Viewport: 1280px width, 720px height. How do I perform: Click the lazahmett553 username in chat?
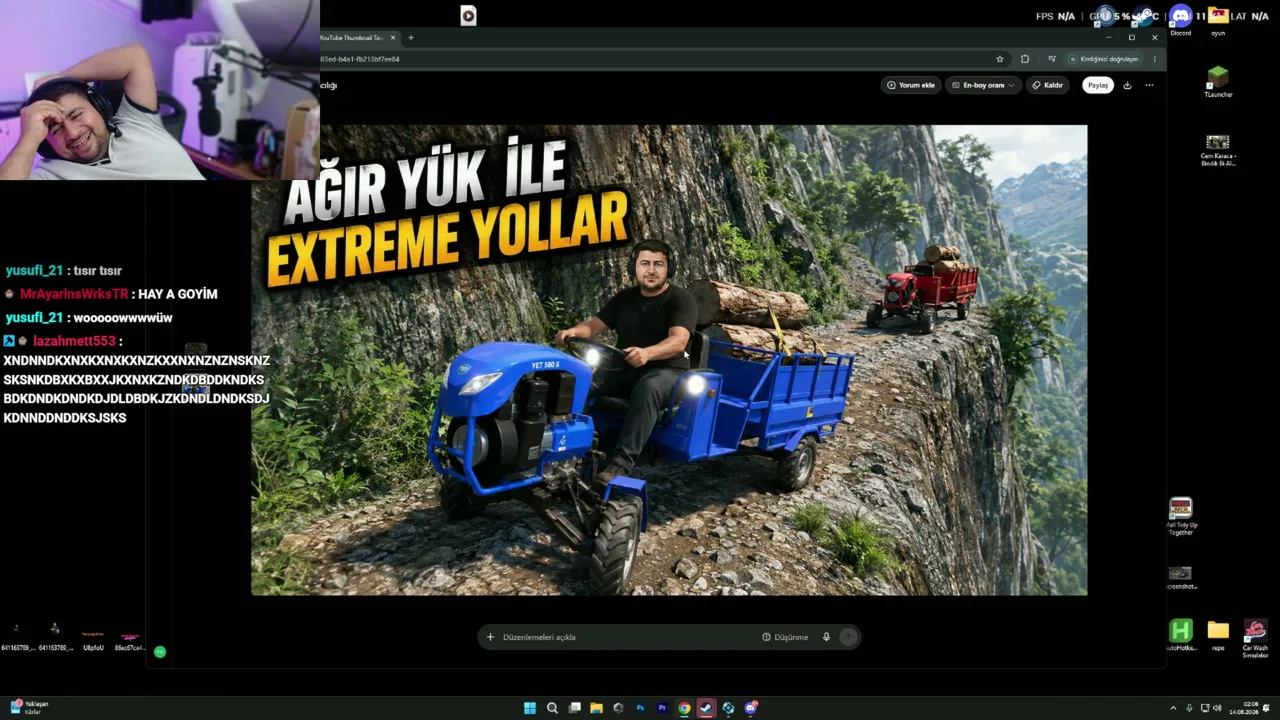click(x=74, y=341)
